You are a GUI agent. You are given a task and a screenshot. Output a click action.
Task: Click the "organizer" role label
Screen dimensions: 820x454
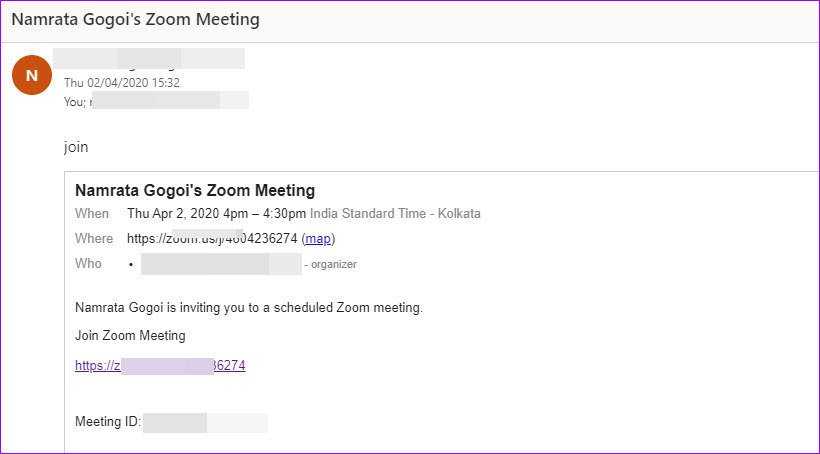point(334,265)
